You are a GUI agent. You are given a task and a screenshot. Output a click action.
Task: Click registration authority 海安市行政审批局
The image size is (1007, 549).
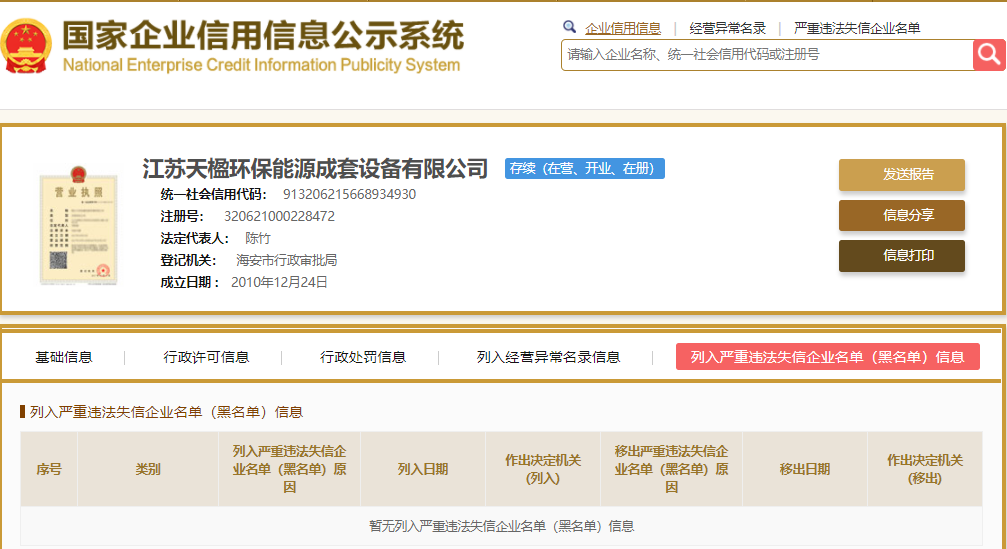[x=286, y=260]
